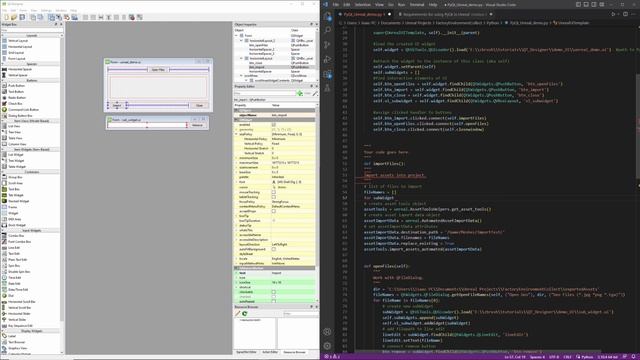
Task: Open the Testing flask icon in VS Code activity bar
Action: coord(327,88)
